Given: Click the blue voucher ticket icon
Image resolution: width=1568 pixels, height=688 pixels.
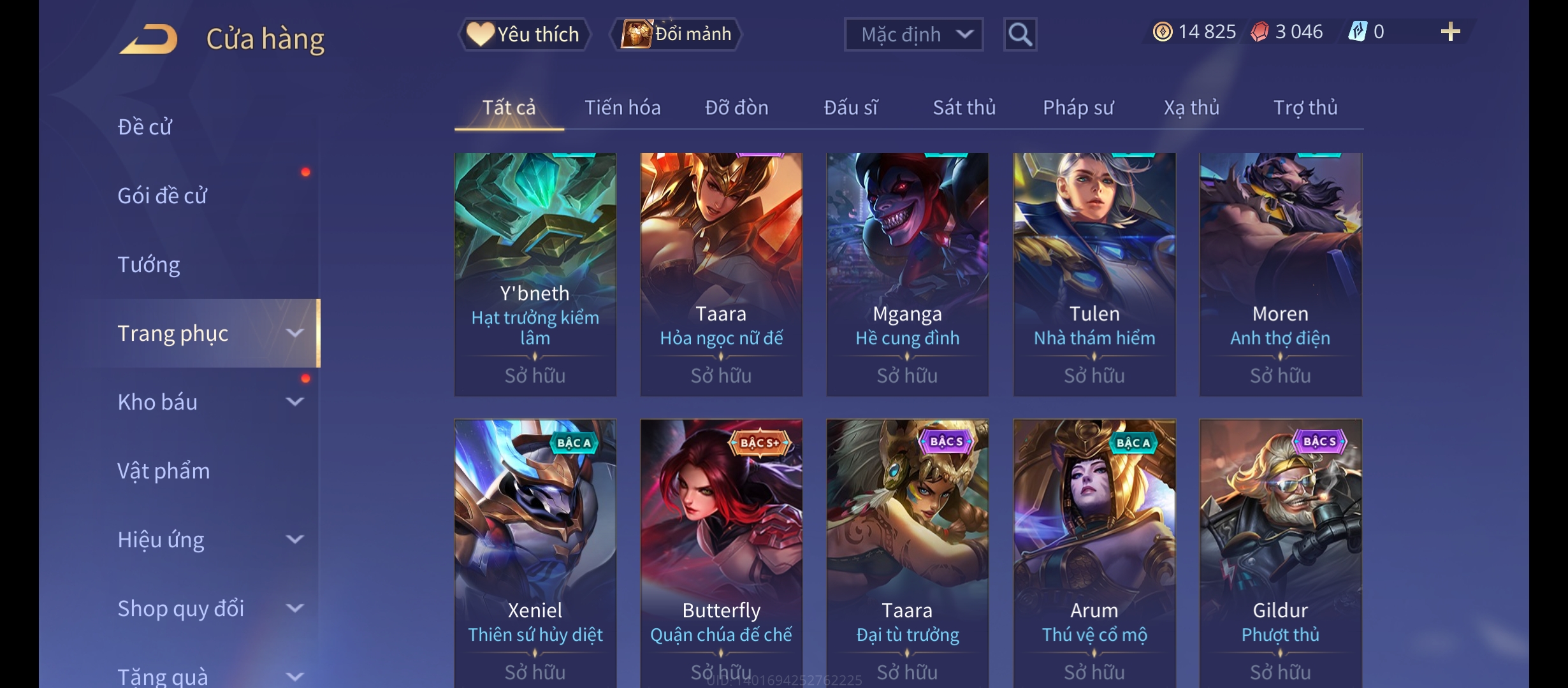Looking at the screenshot, I should click(x=1357, y=32).
